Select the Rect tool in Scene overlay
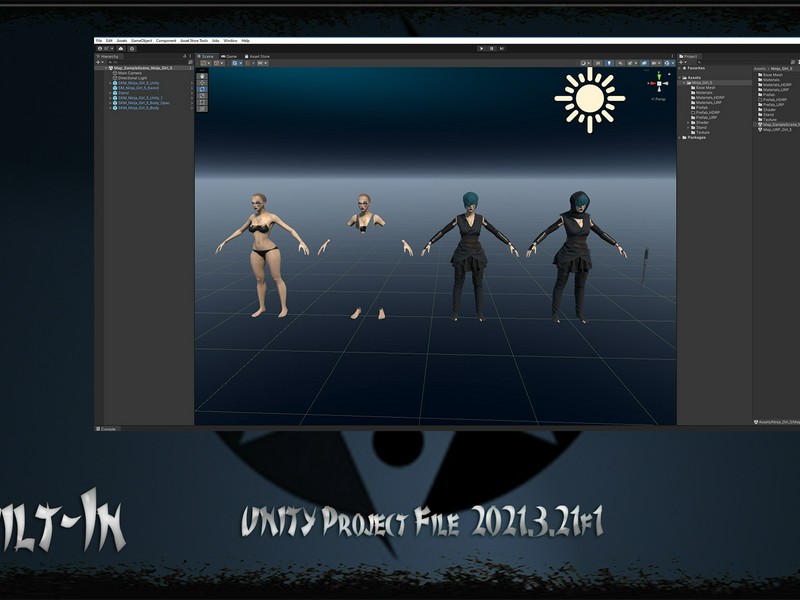 coord(202,102)
